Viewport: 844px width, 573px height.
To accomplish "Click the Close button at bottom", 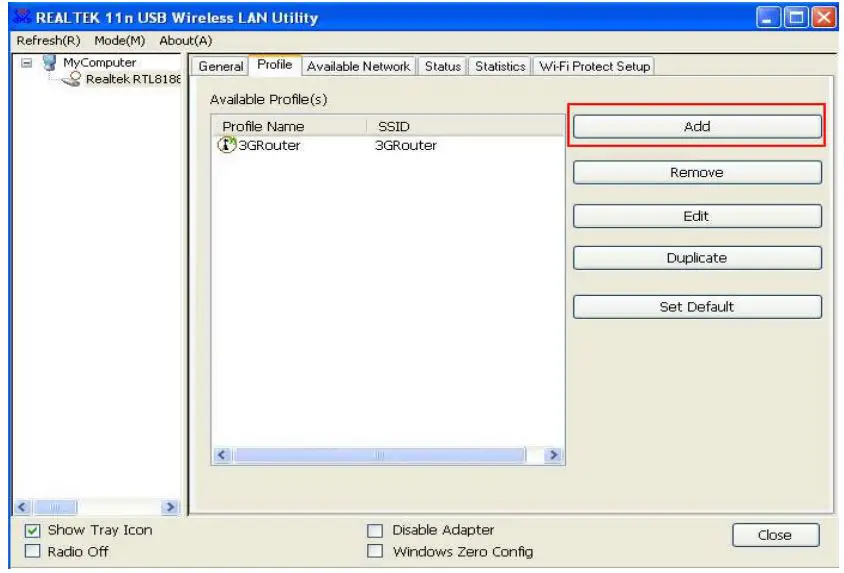I will pyautogui.click(x=775, y=535).
